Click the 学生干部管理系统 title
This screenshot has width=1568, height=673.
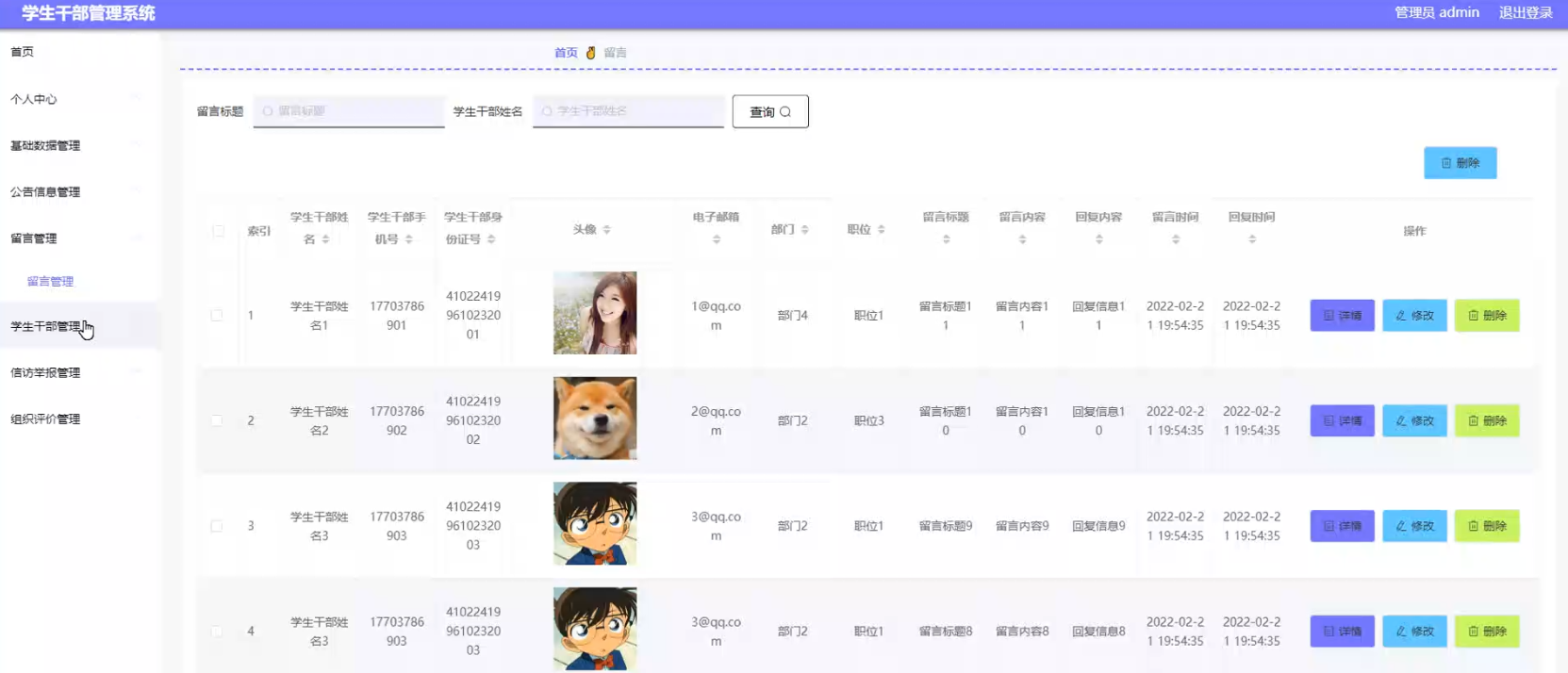[89, 13]
